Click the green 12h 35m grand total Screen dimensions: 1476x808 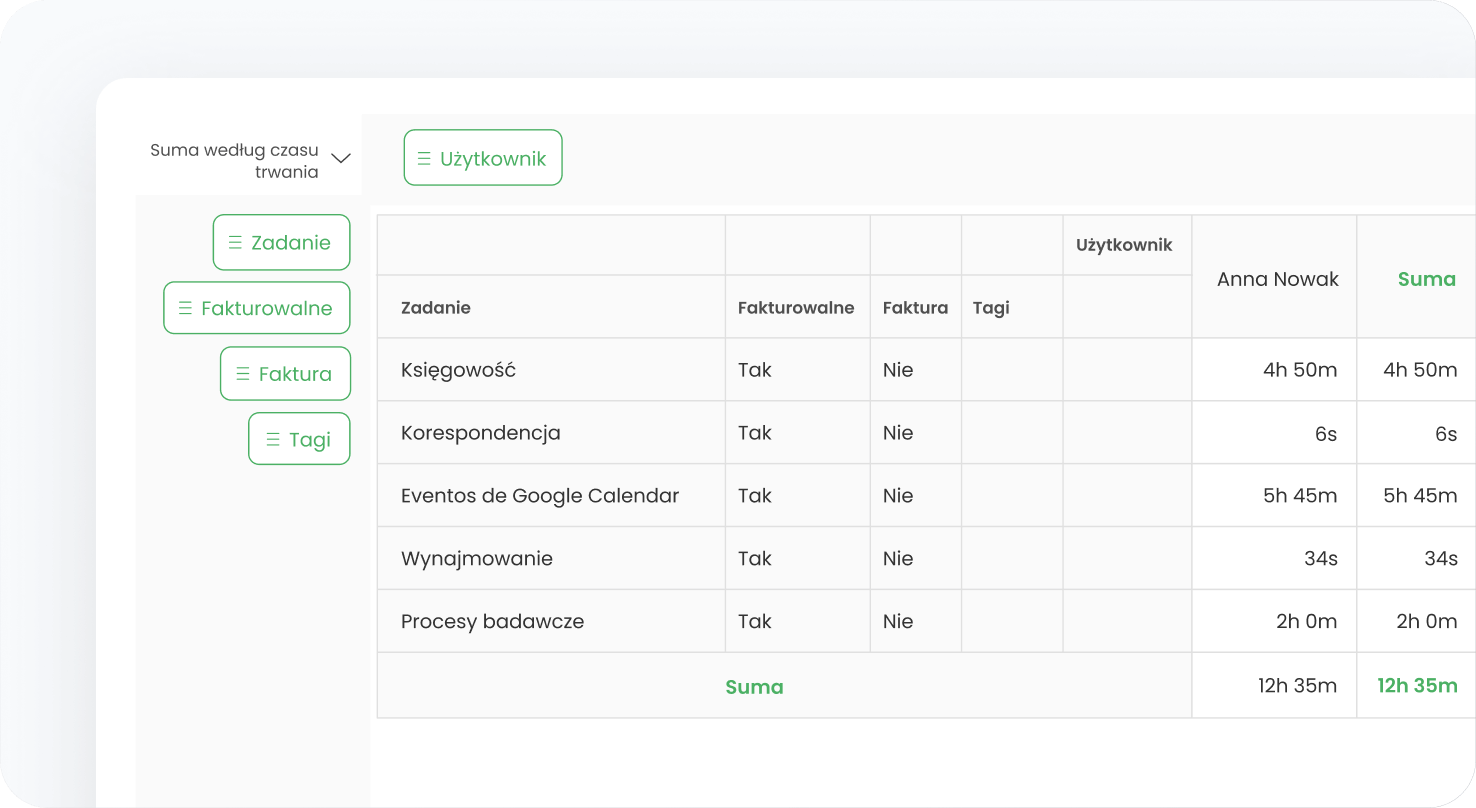point(1417,686)
